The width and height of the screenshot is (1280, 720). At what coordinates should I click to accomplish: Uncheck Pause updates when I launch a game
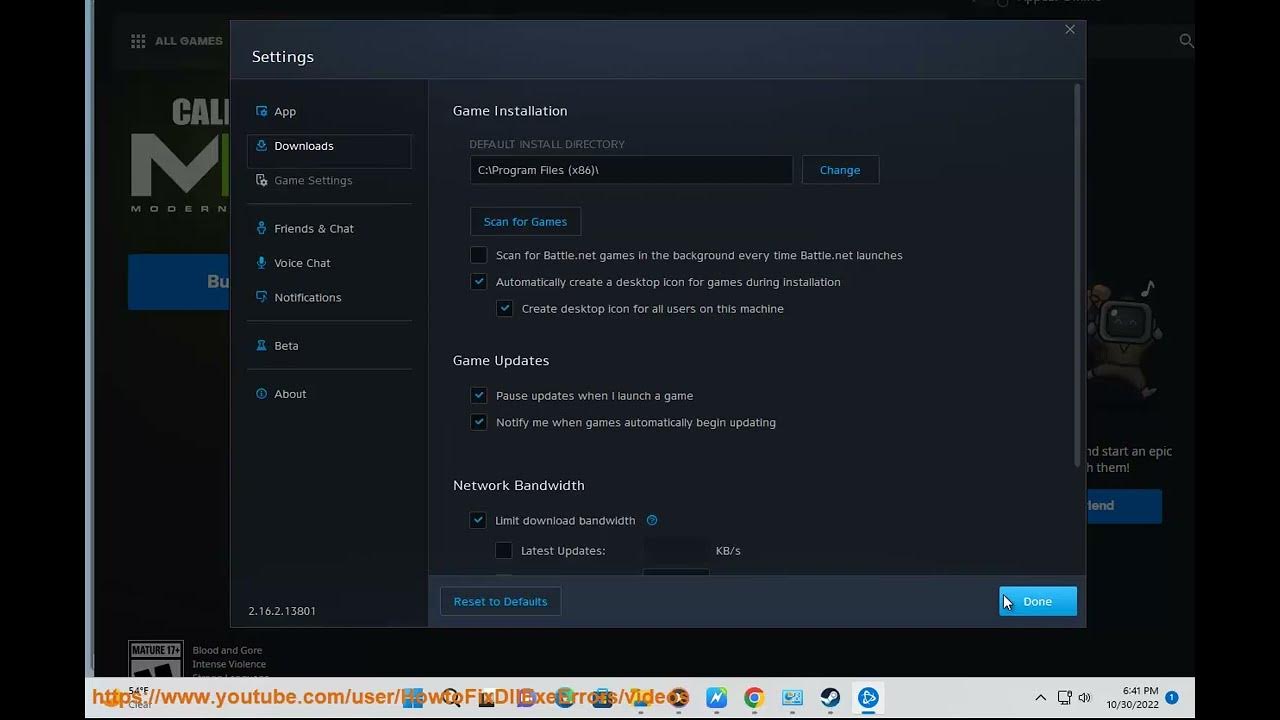coord(479,396)
